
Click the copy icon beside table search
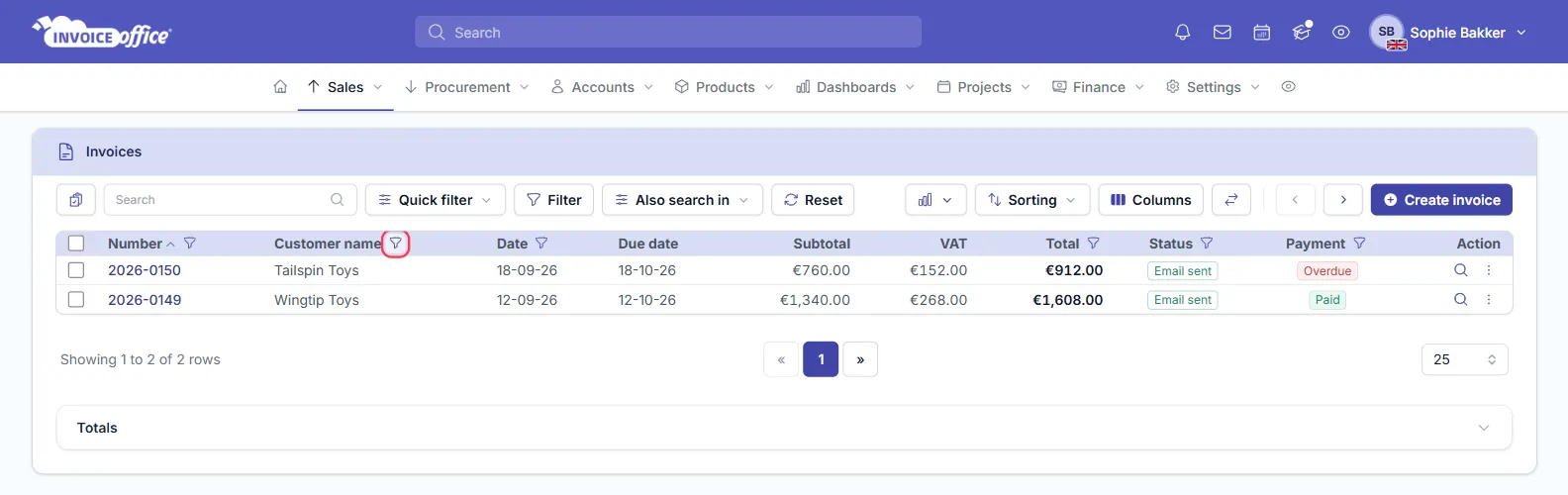click(x=76, y=200)
